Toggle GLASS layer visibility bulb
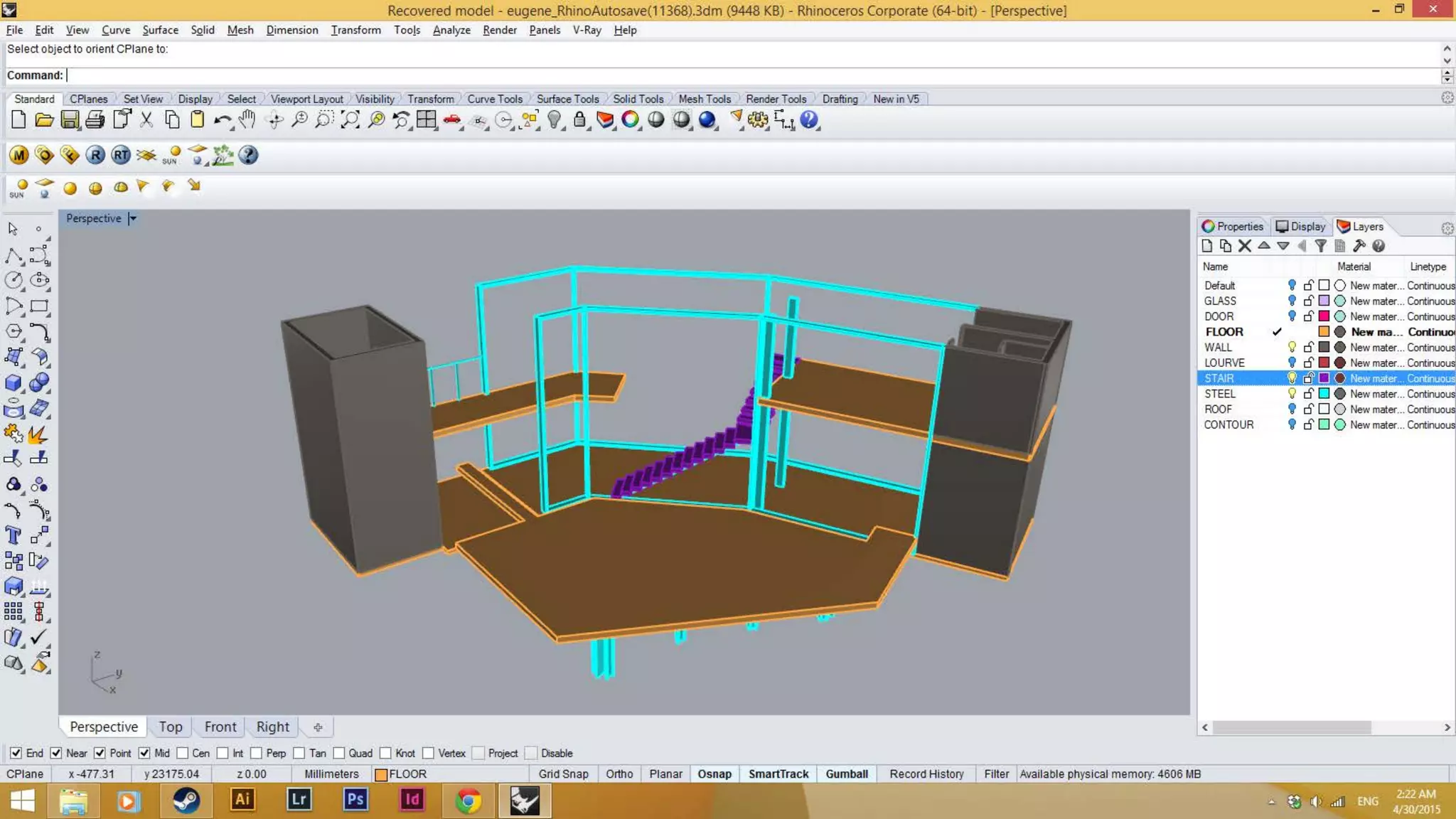The width and height of the screenshot is (1456, 819). pyautogui.click(x=1292, y=301)
